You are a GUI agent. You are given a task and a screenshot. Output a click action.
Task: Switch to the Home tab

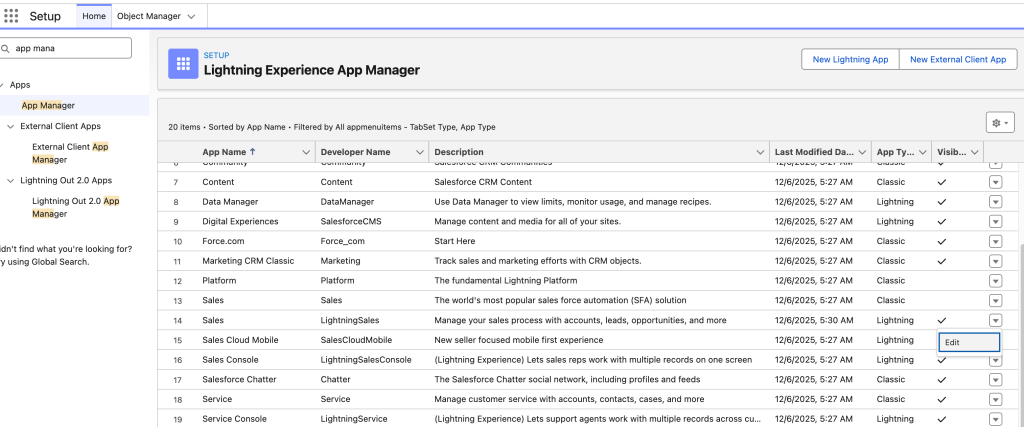[94, 16]
